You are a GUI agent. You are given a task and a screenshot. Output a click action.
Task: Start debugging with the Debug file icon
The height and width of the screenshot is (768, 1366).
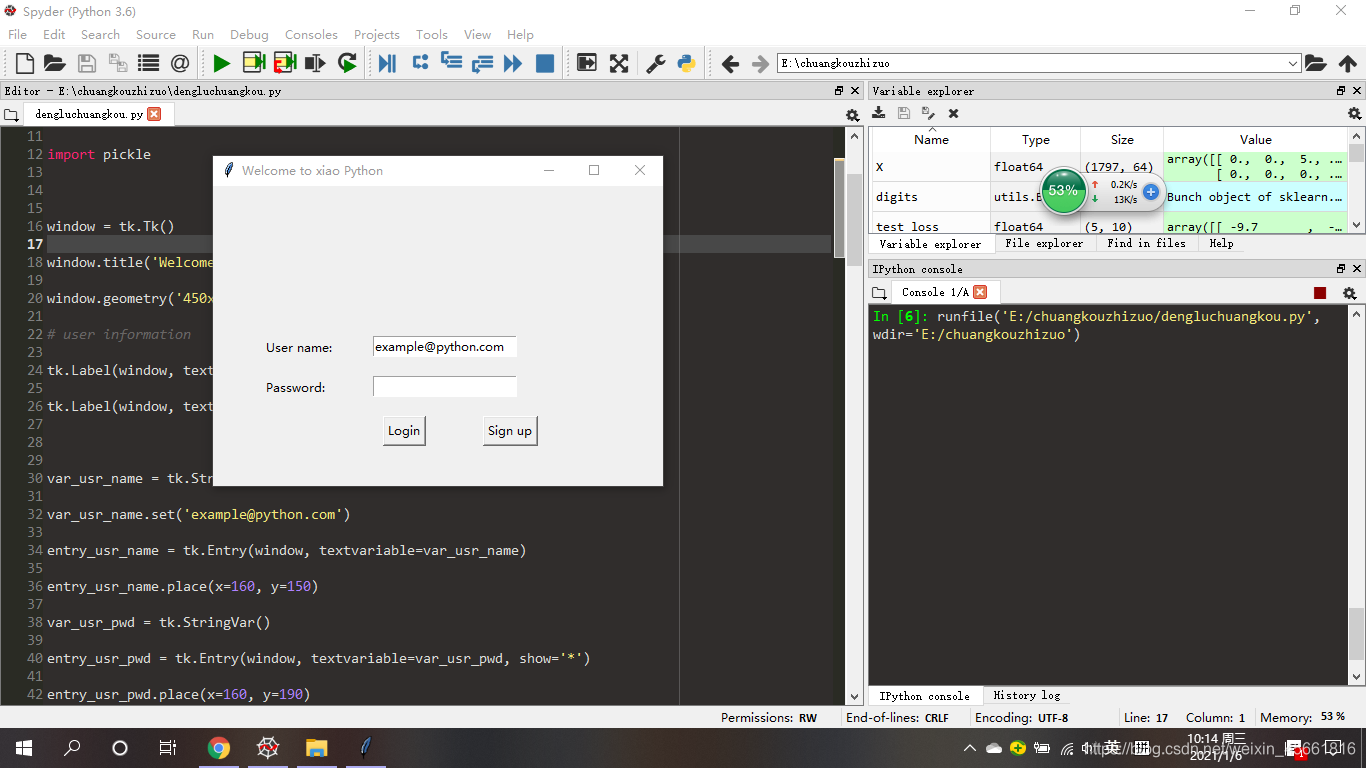[388, 64]
